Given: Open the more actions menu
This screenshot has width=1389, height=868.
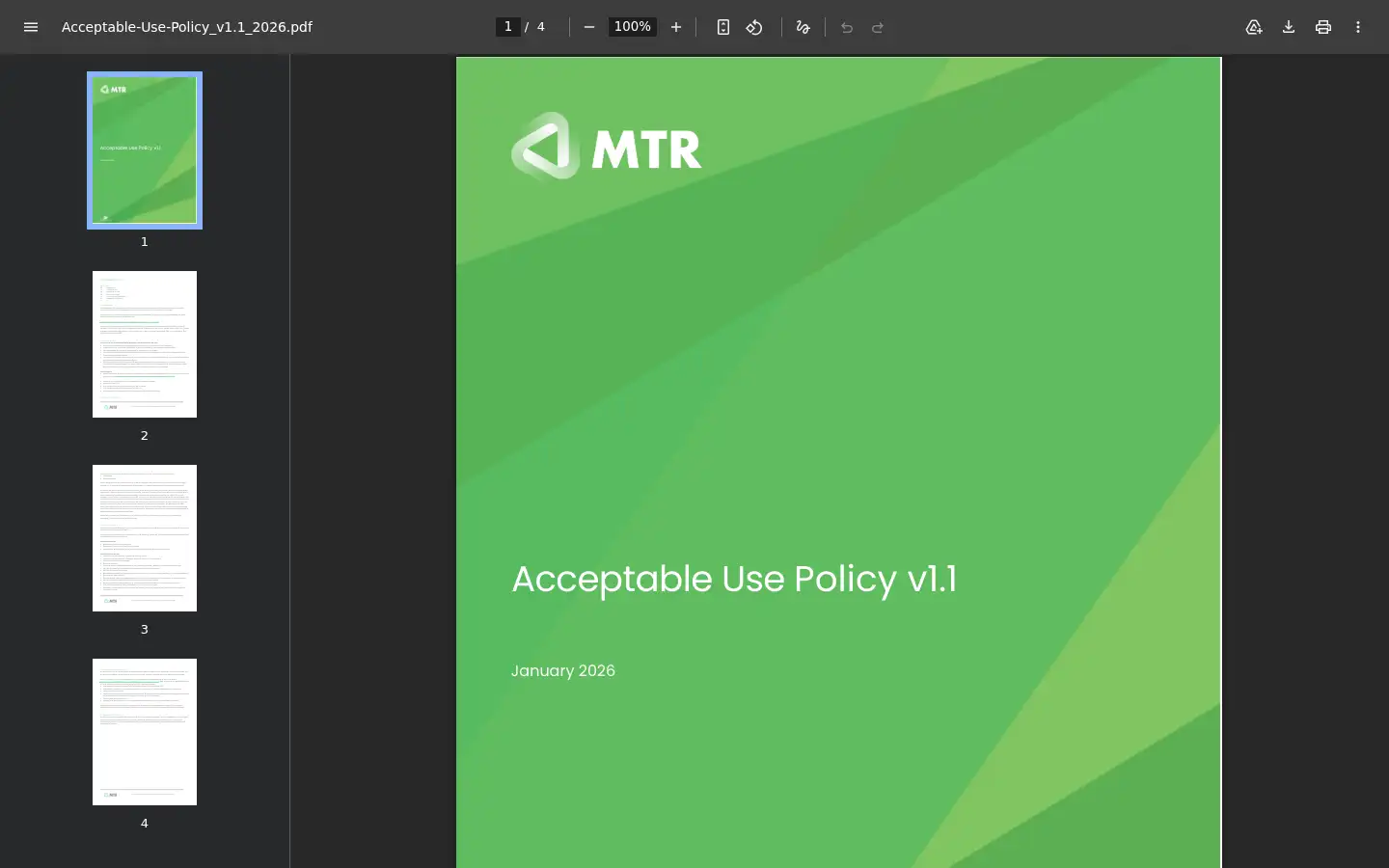Looking at the screenshot, I should [1358, 27].
